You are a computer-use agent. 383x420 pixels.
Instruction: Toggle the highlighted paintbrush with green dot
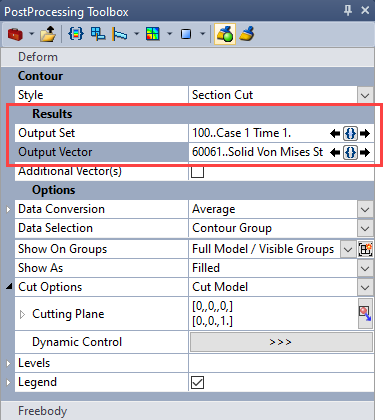(225, 34)
